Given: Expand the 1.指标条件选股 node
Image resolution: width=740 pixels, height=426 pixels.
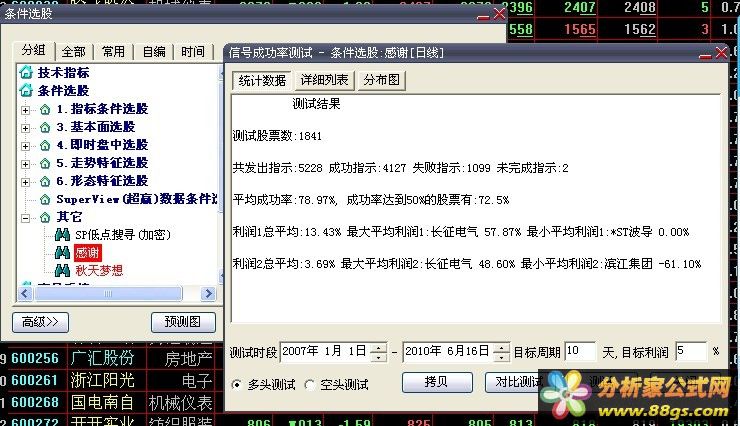Looking at the screenshot, I should click(25, 110).
